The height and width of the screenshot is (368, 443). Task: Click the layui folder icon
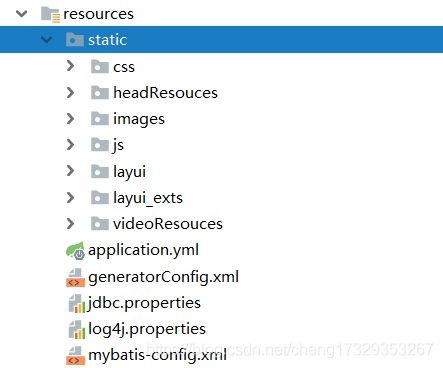pos(100,171)
